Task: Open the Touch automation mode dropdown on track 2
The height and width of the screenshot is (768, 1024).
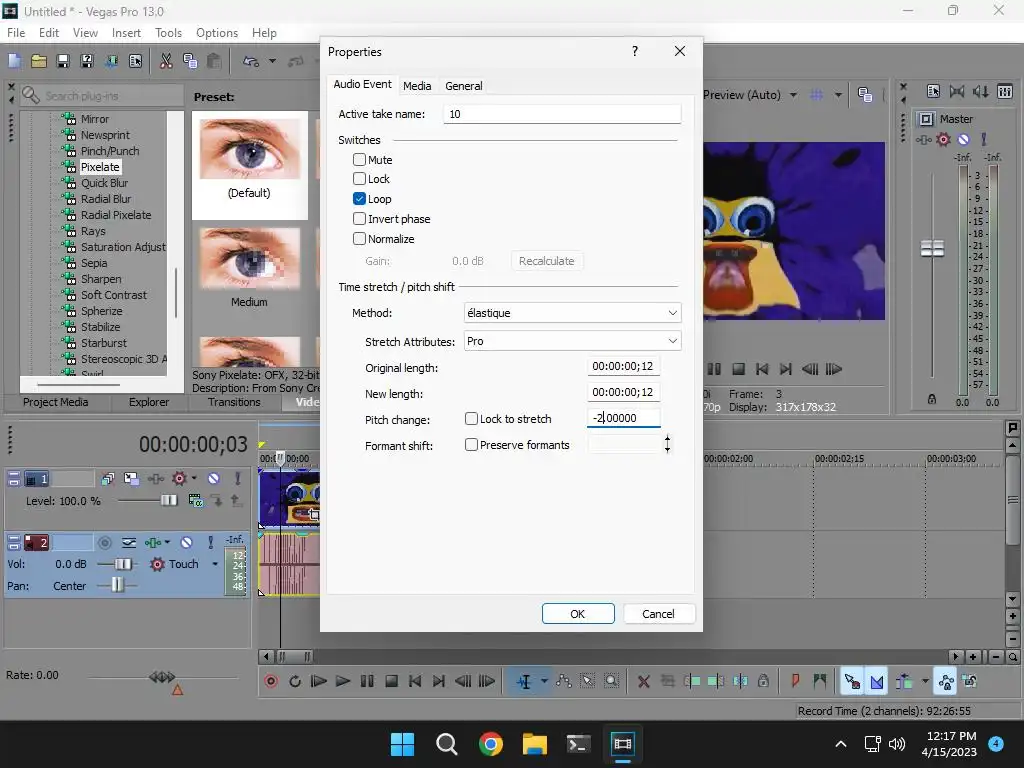Action: coord(214,564)
